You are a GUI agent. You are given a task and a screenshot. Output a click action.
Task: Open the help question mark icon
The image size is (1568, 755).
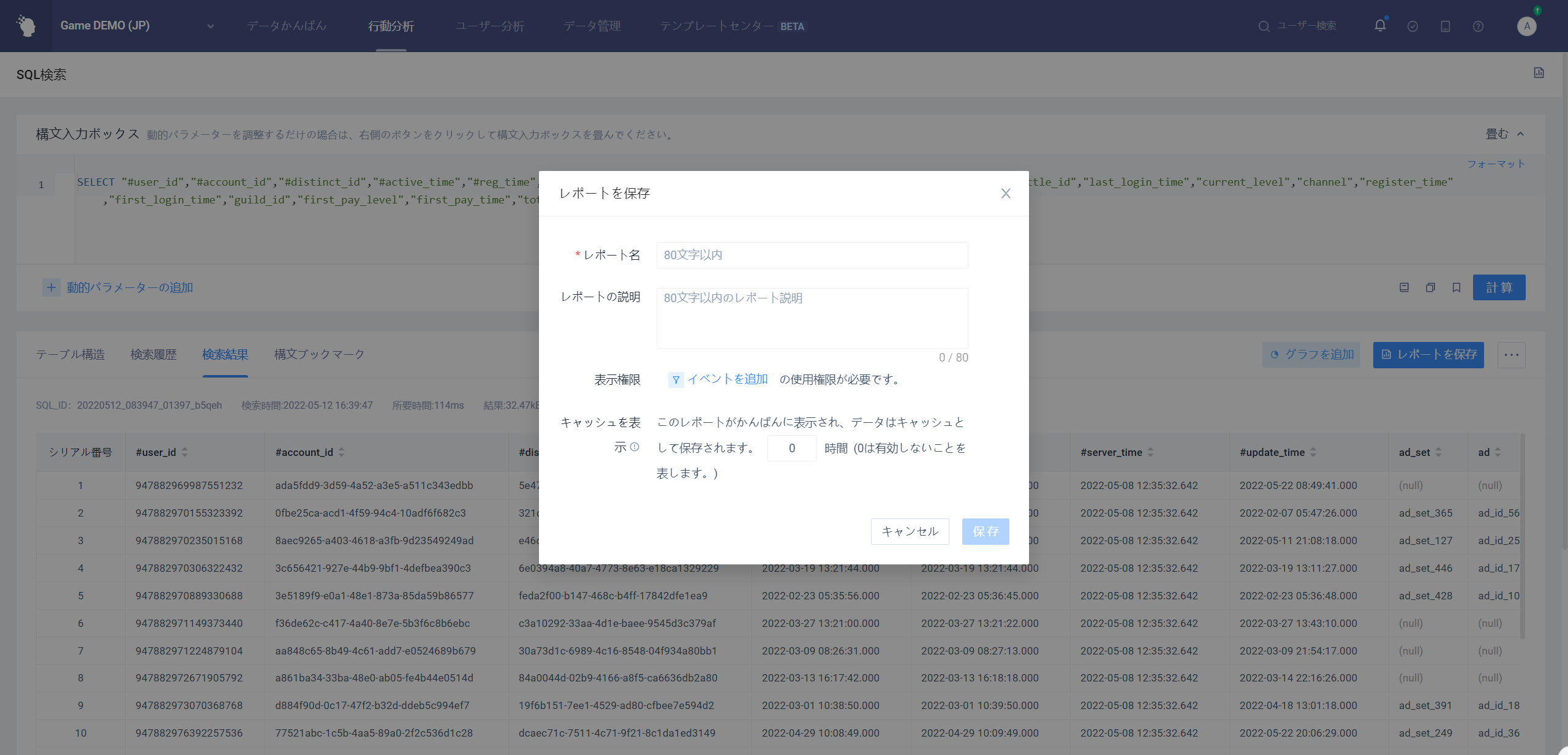(1478, 26)
